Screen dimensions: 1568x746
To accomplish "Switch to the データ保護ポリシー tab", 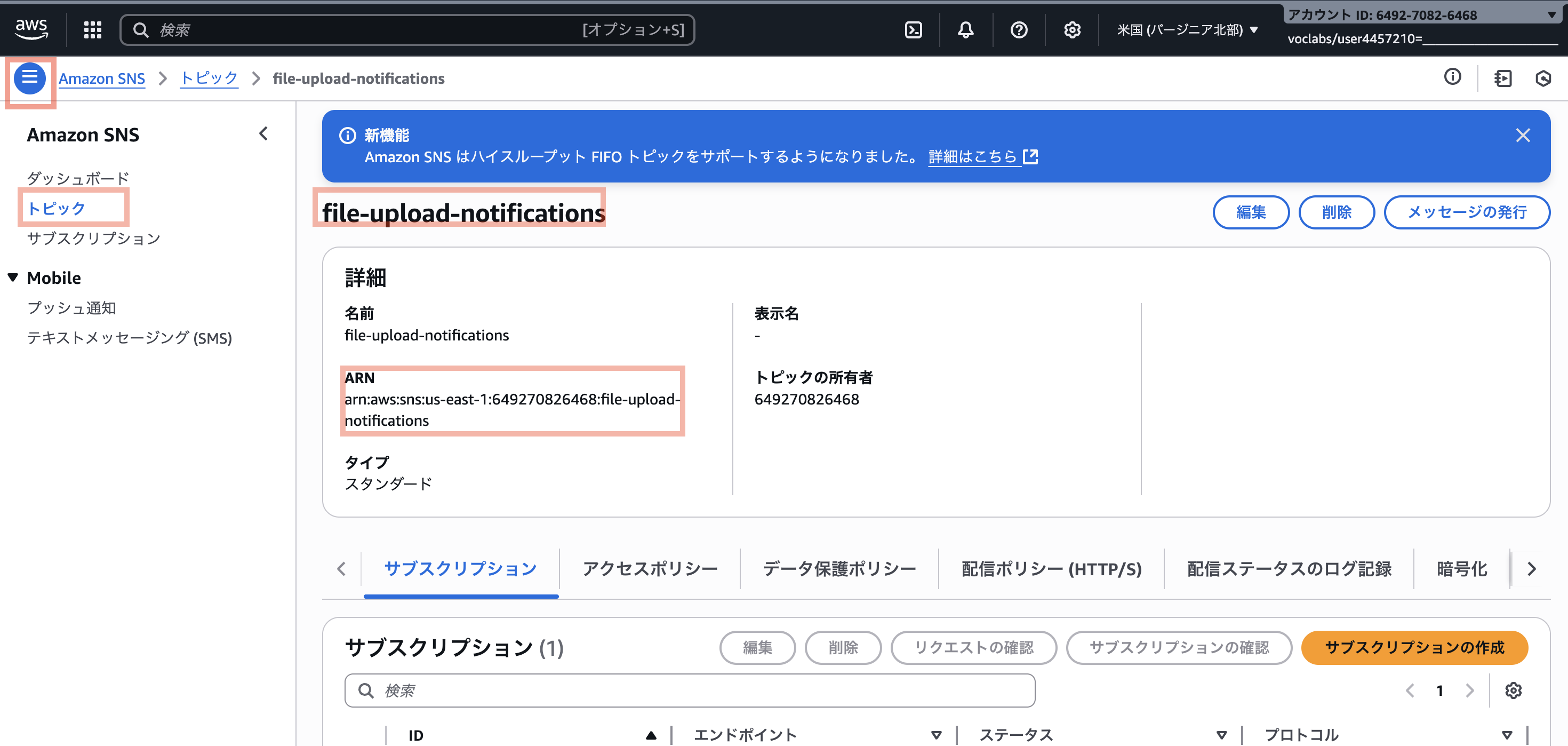I will 839,569.
